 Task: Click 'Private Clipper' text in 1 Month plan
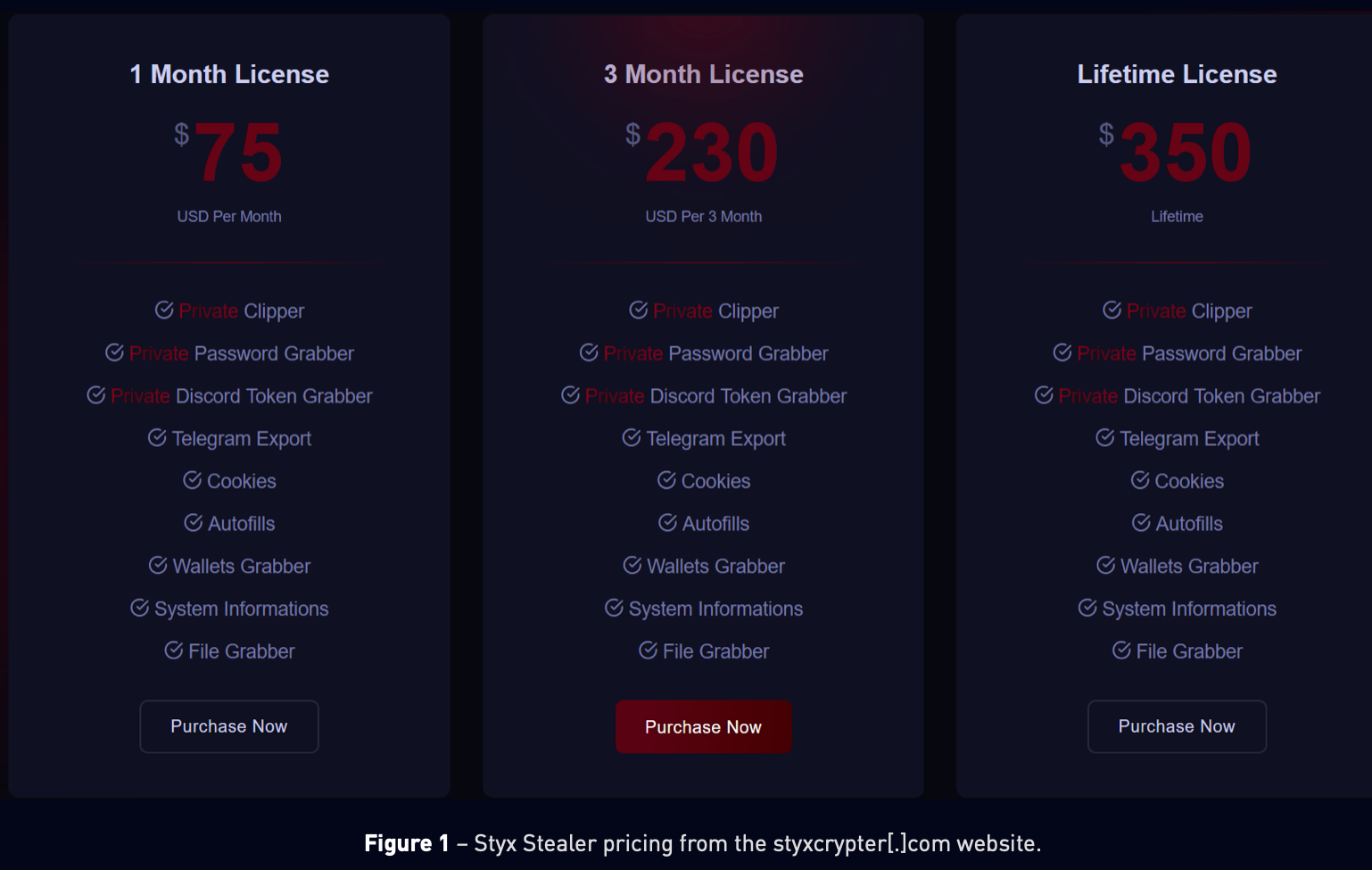pos(242,311)
